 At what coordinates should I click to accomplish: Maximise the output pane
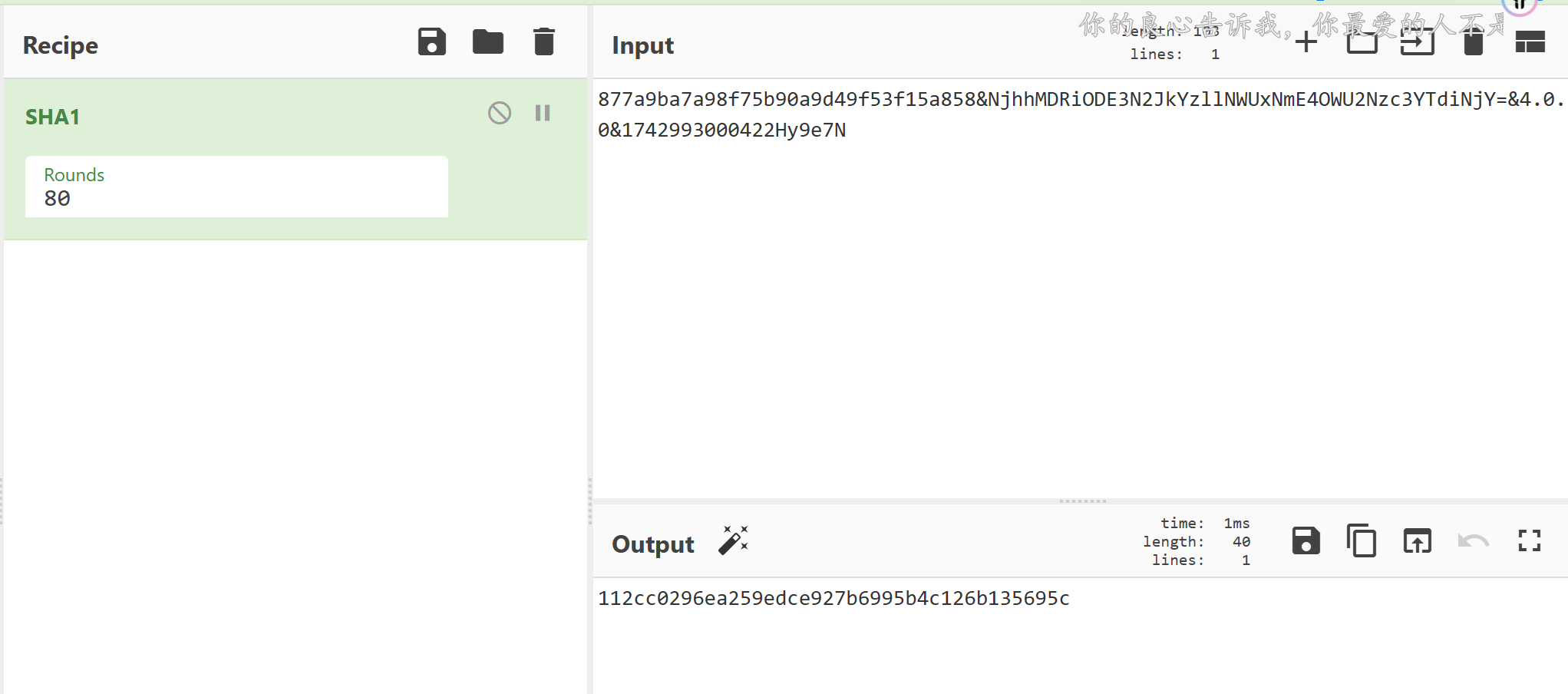click(x=1529, y=541)
